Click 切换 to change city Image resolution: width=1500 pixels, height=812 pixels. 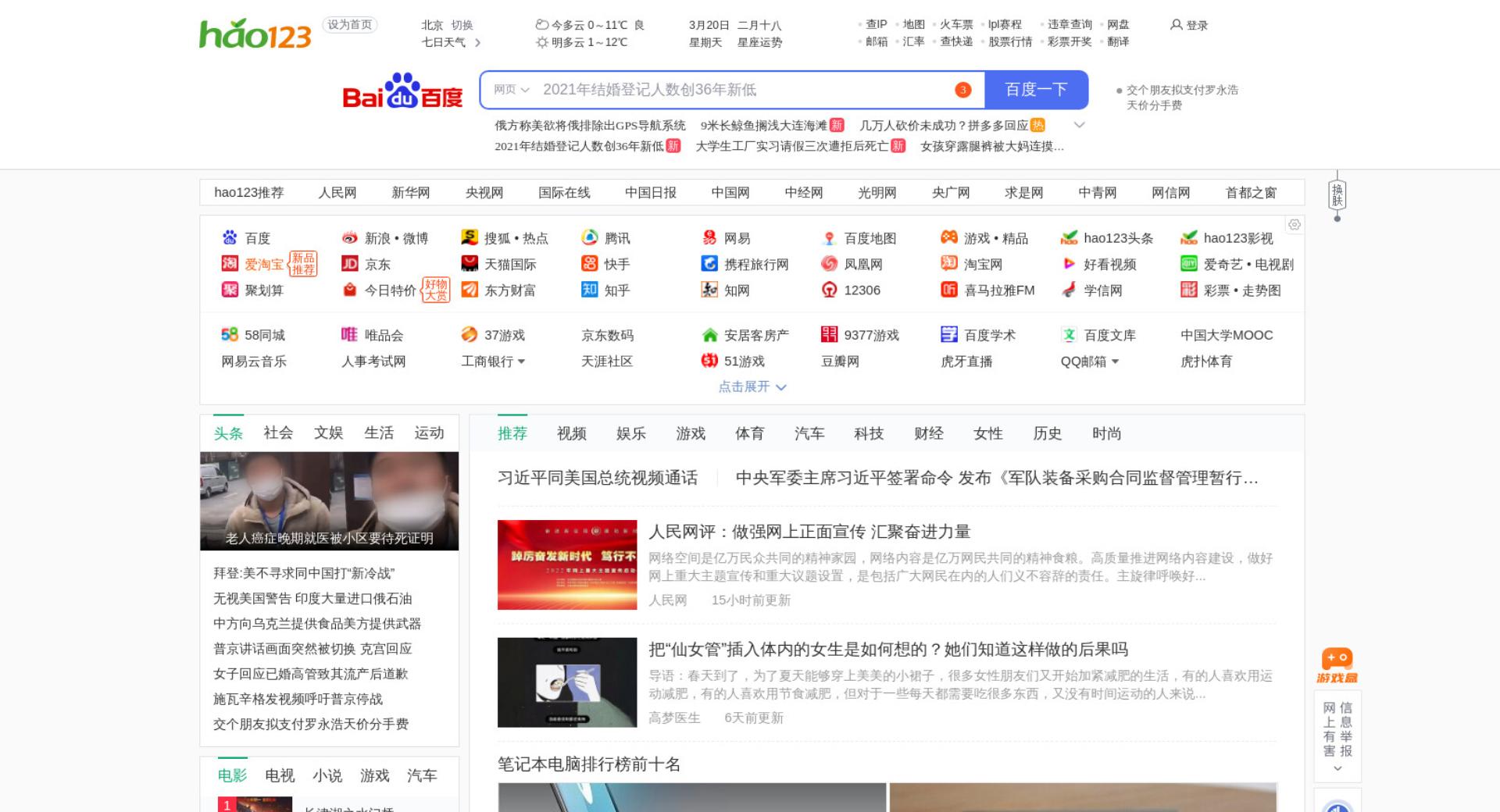coord(462,25)
